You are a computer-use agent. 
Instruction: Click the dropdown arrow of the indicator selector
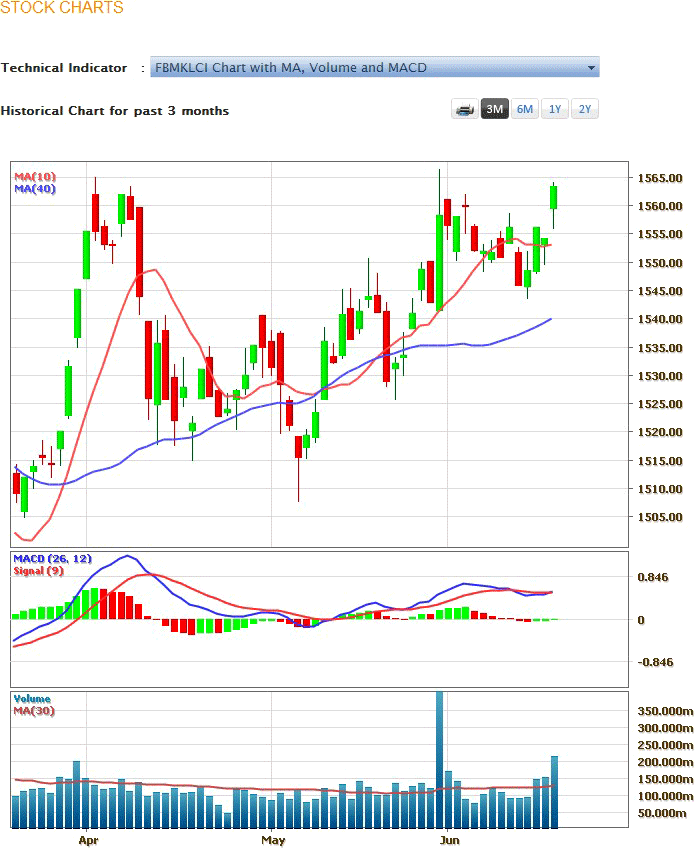click(591, 68)
